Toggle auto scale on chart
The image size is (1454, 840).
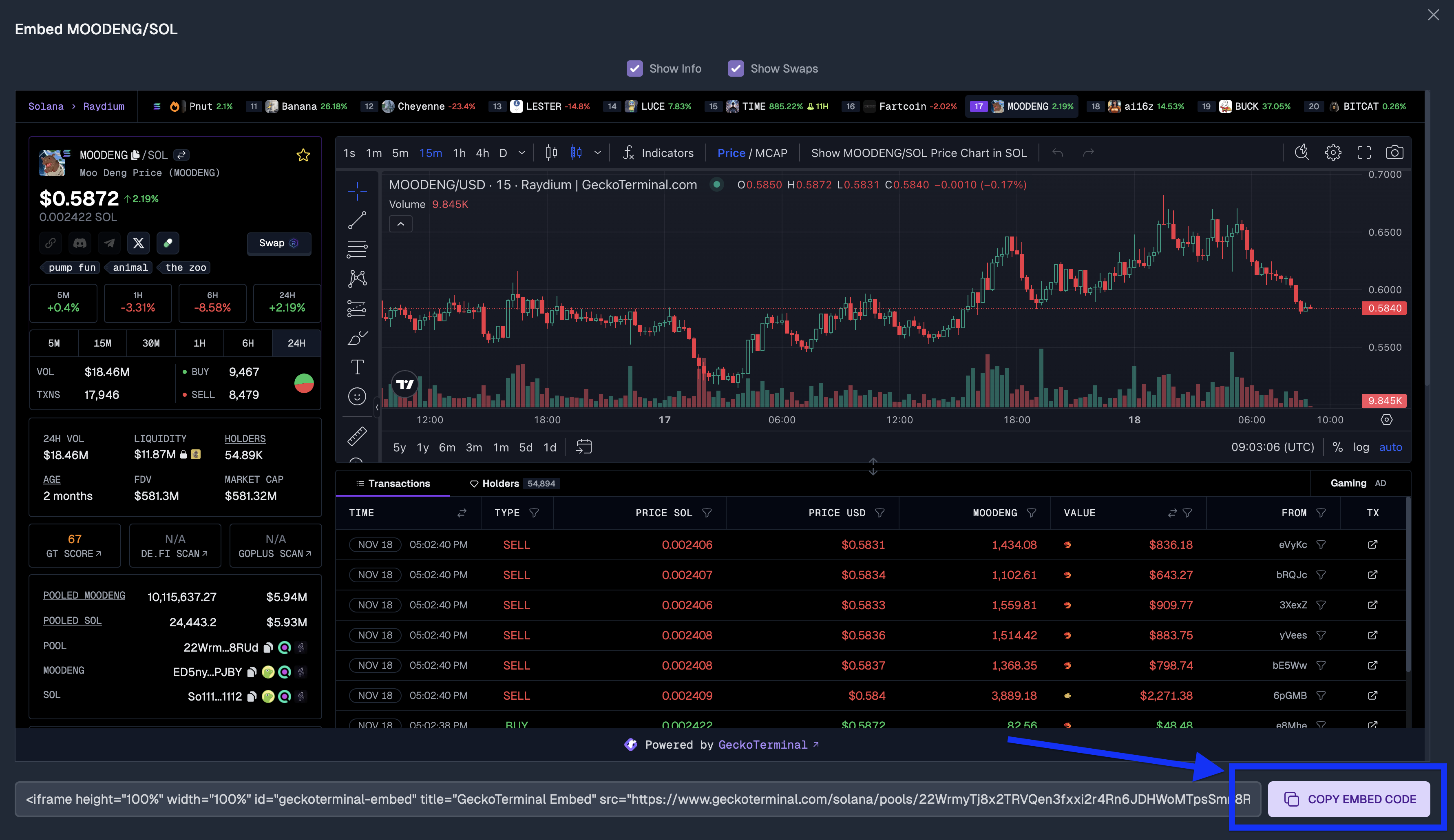pyautogui.click(x=1390, y=447)
